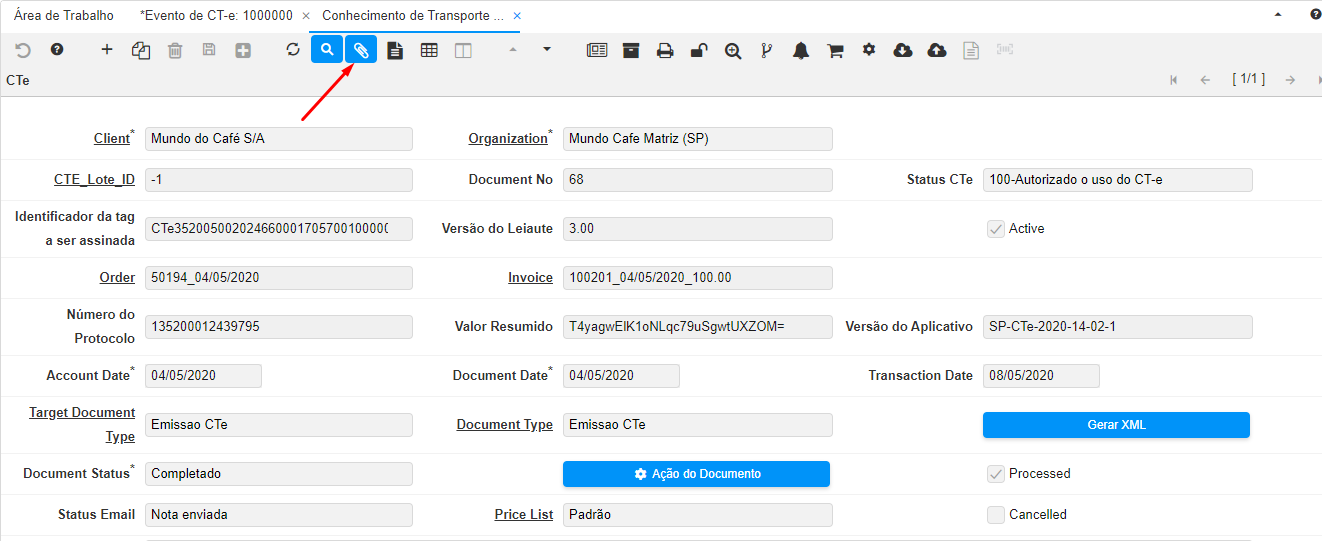Viewport: 1322px width, 541px height.
Task: Switch to Evento de CT-e tab
Action: point(216,16)
